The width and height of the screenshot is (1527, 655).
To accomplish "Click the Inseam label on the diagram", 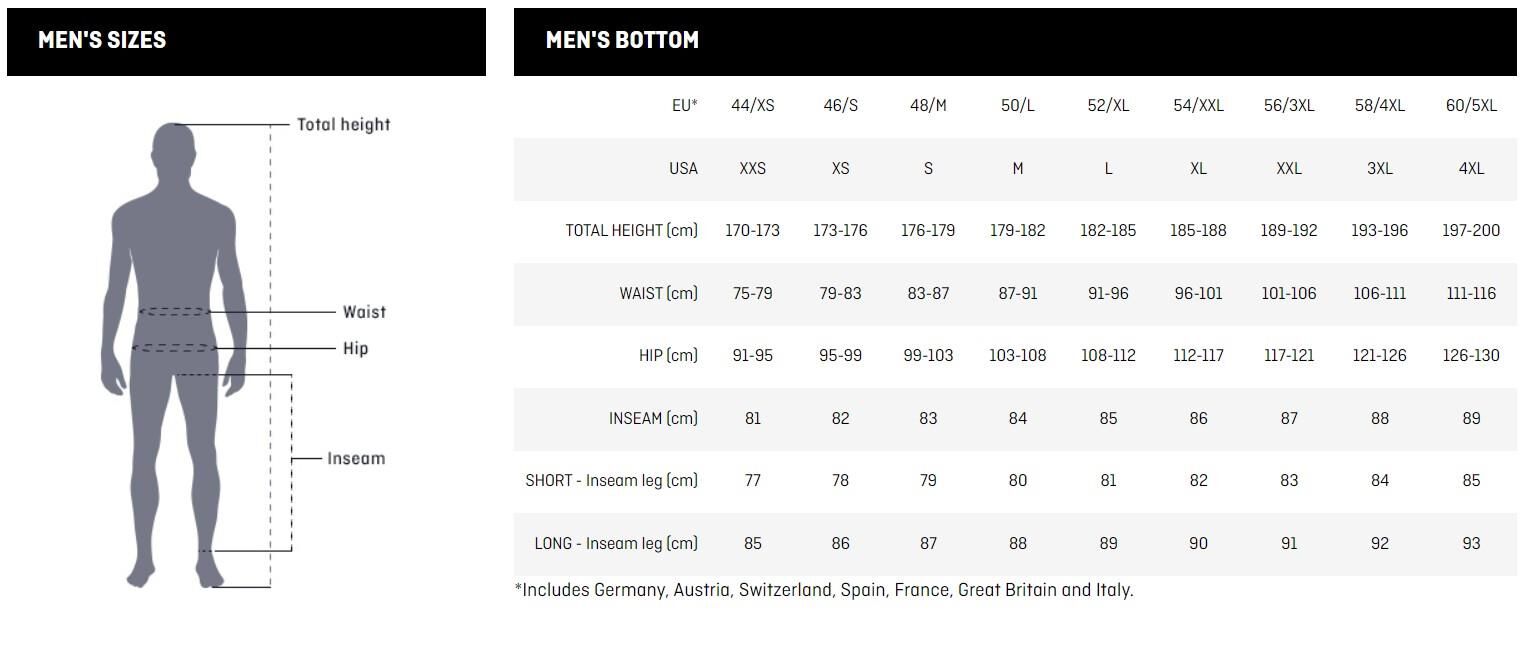I will [356, 459].
